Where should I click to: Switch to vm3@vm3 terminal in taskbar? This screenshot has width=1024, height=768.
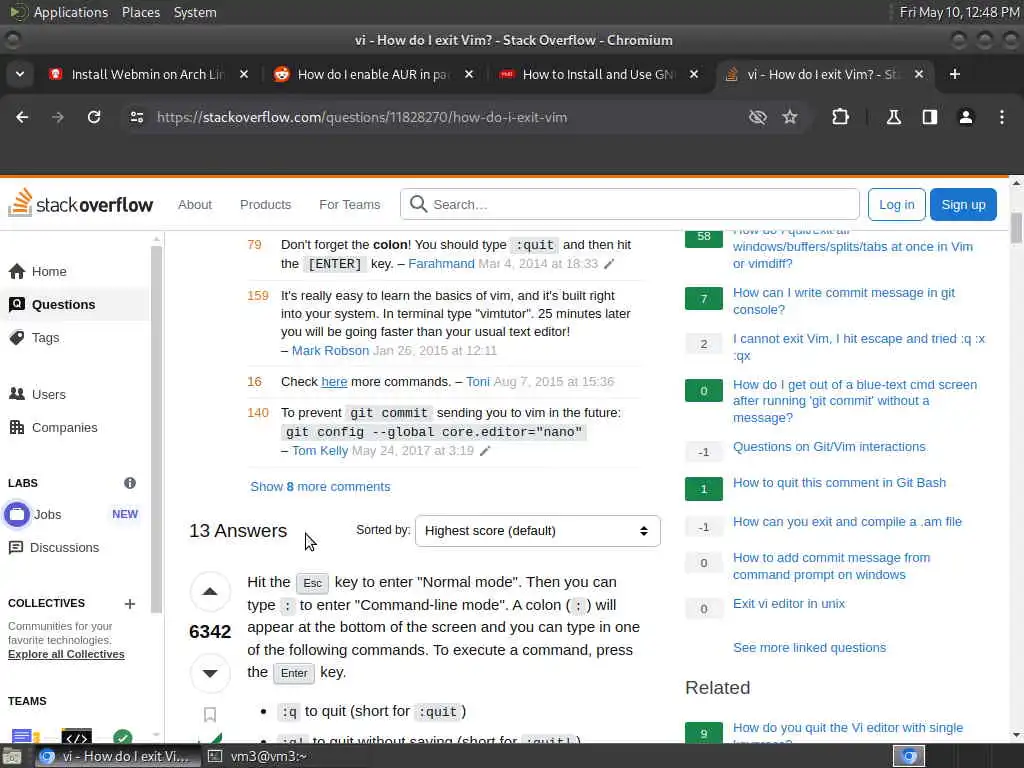(x=258, y=756)
